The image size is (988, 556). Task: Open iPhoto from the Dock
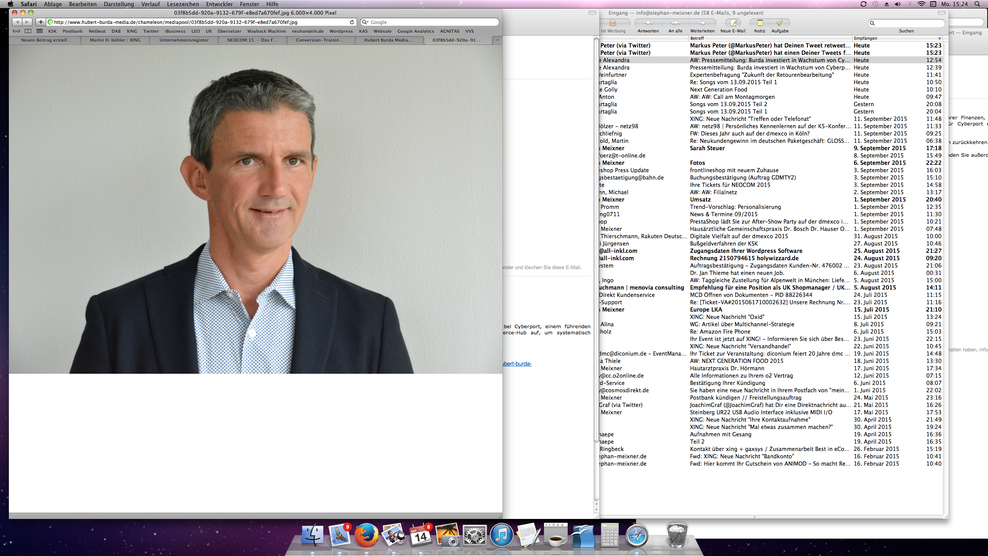394,535
